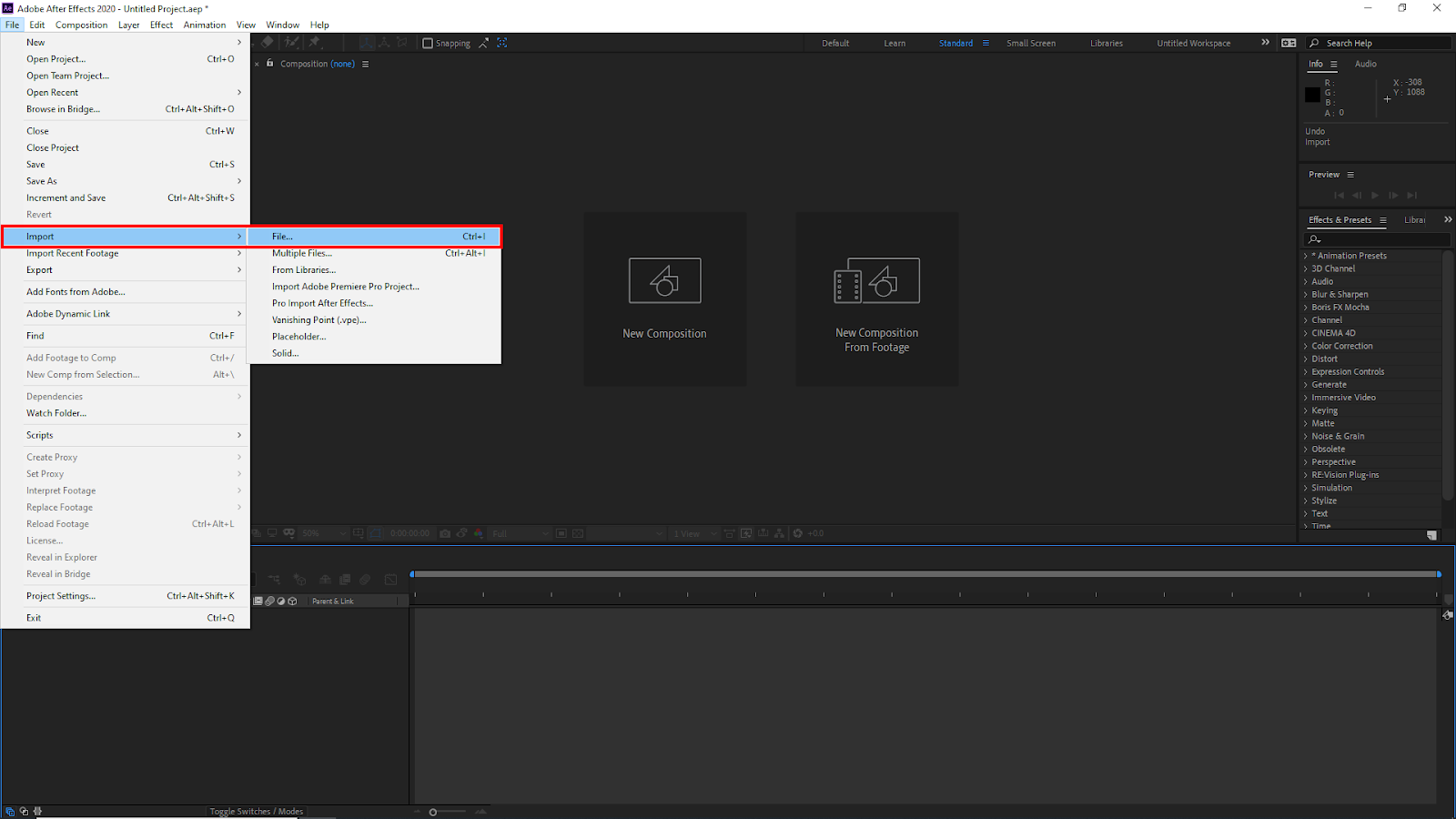The width and height of the screenshot is (1456, 819).
Task: Click the workspace layout icon beside Search Help
Action: point(1289,43)
